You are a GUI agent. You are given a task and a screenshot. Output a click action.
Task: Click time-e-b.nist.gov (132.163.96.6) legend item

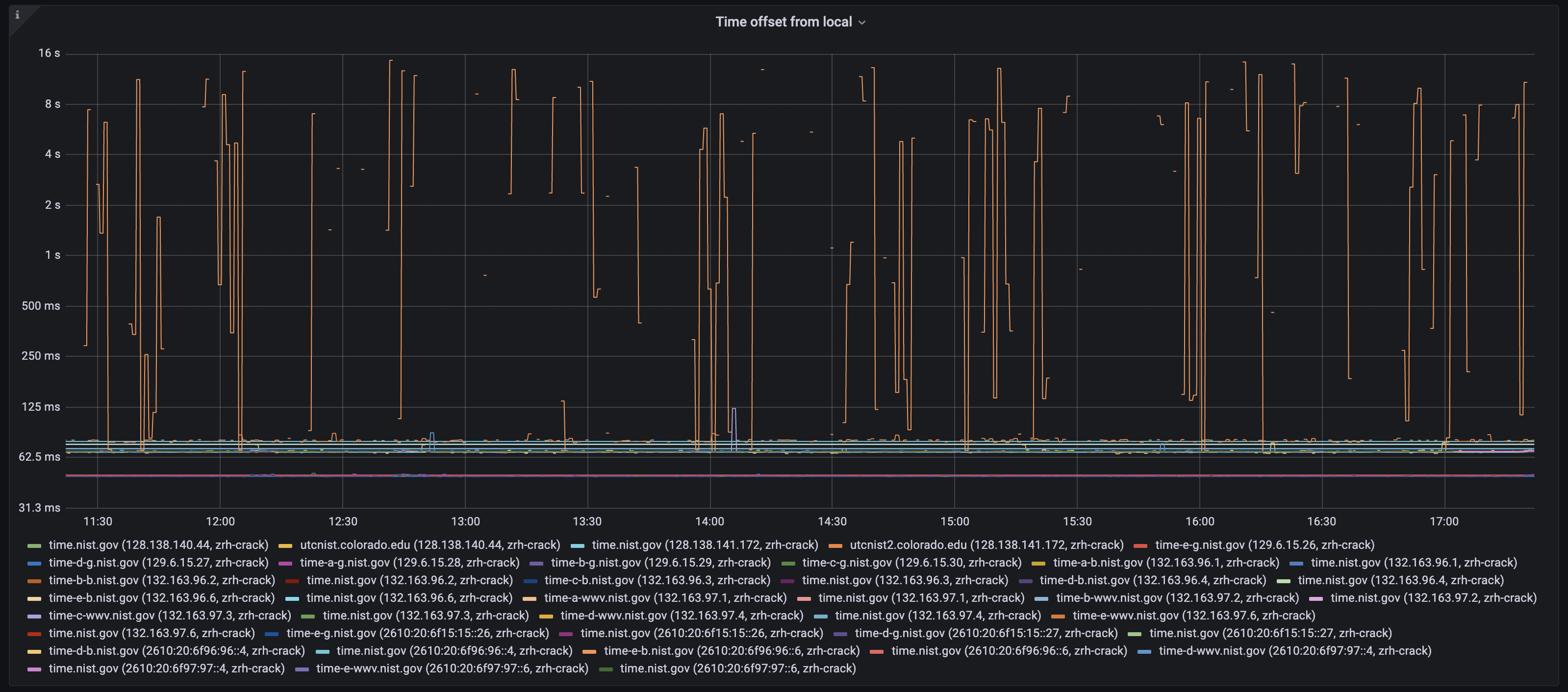point(161,598)
